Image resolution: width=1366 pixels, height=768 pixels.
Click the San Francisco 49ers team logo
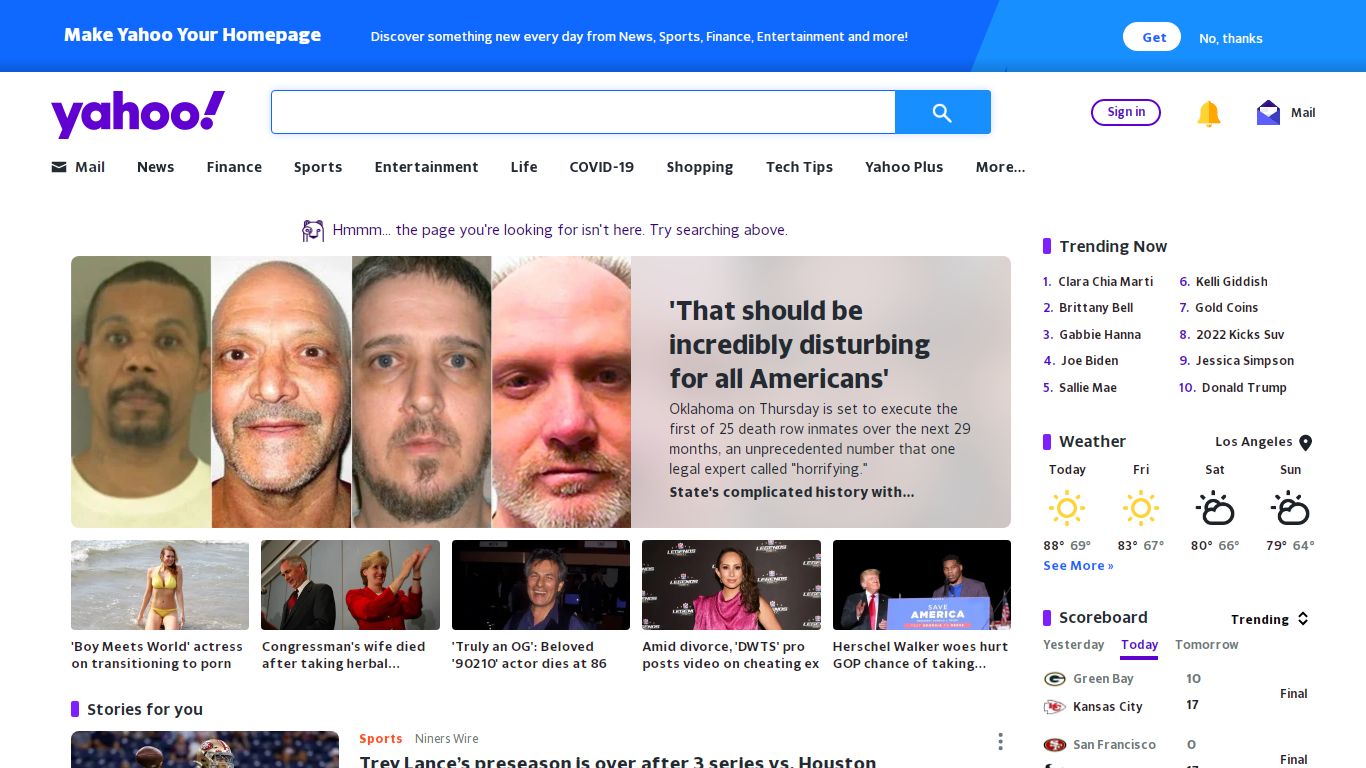click(1054, 745)
